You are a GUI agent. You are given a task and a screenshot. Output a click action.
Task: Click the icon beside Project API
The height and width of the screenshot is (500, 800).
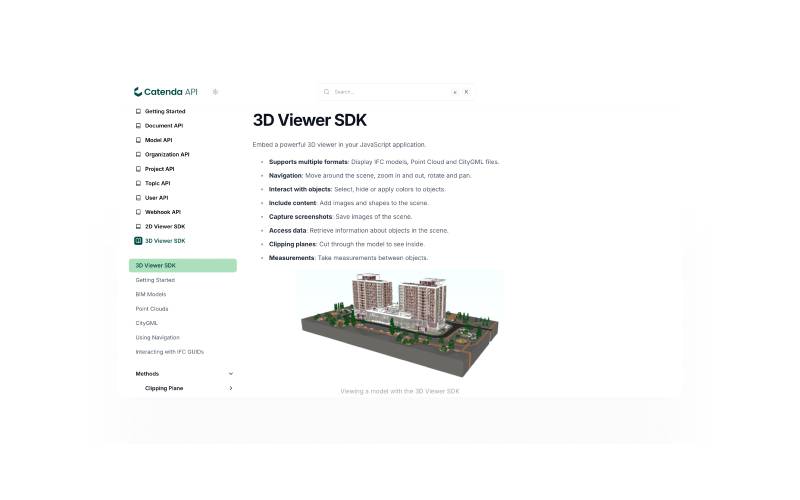[x=138, y=169]
